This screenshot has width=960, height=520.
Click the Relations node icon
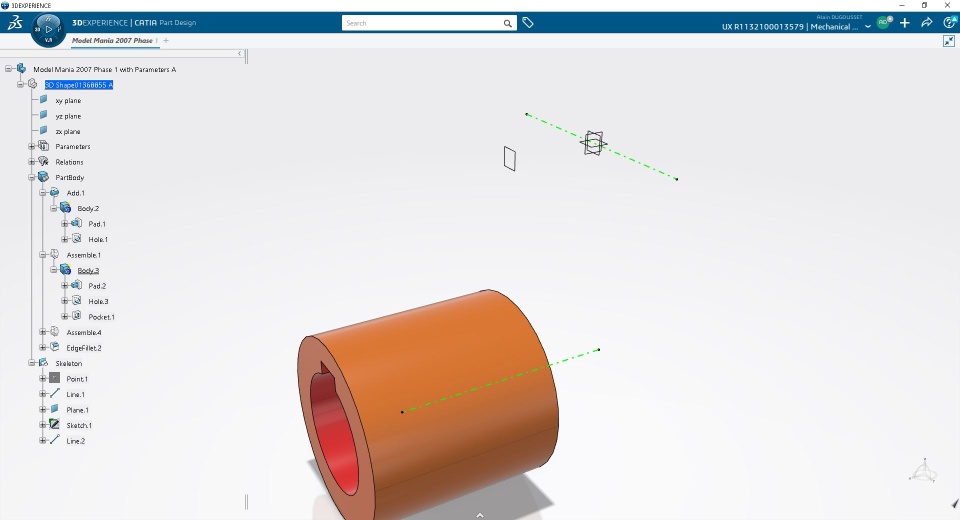43,161
